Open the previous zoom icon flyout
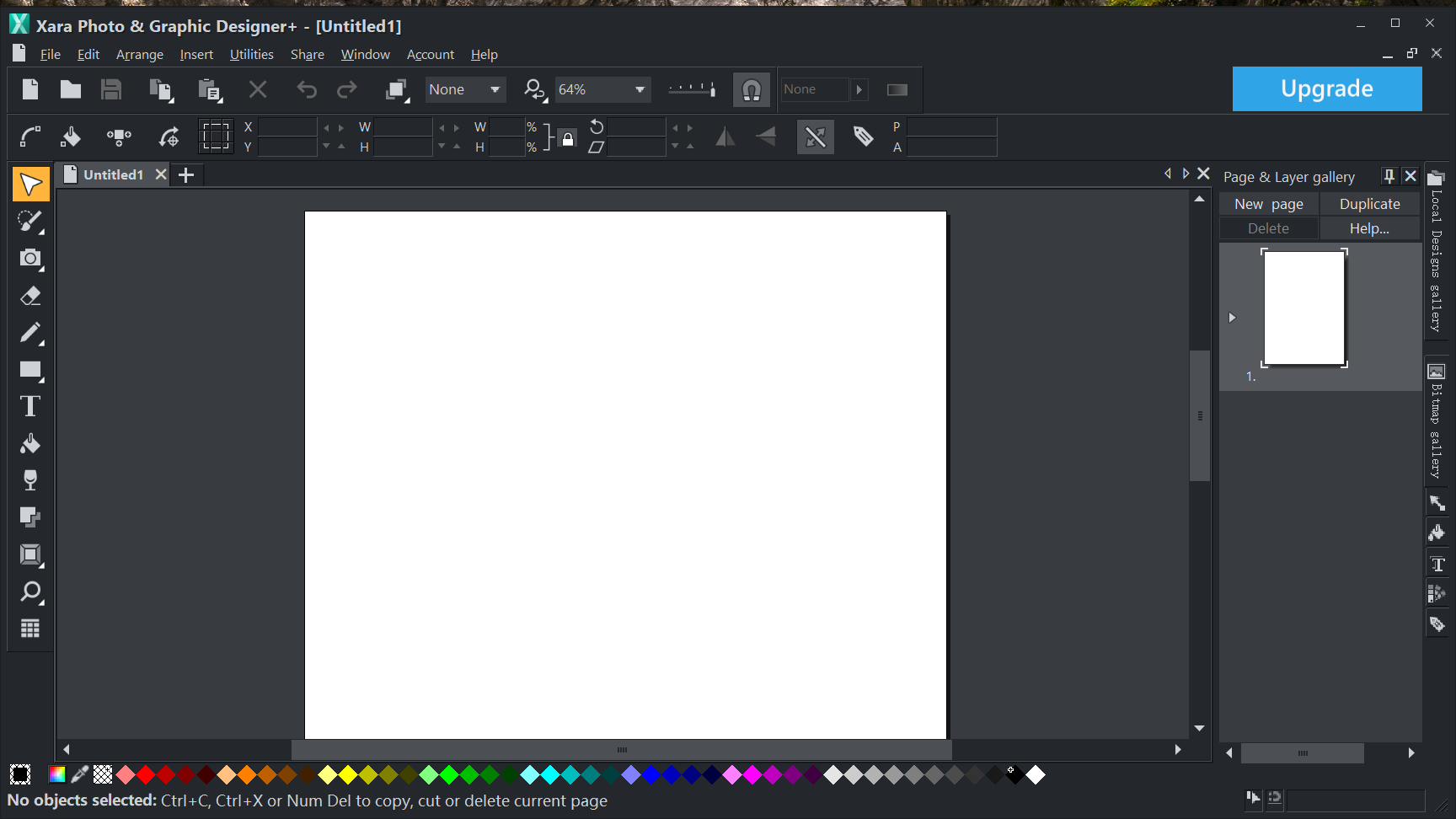 535,89
